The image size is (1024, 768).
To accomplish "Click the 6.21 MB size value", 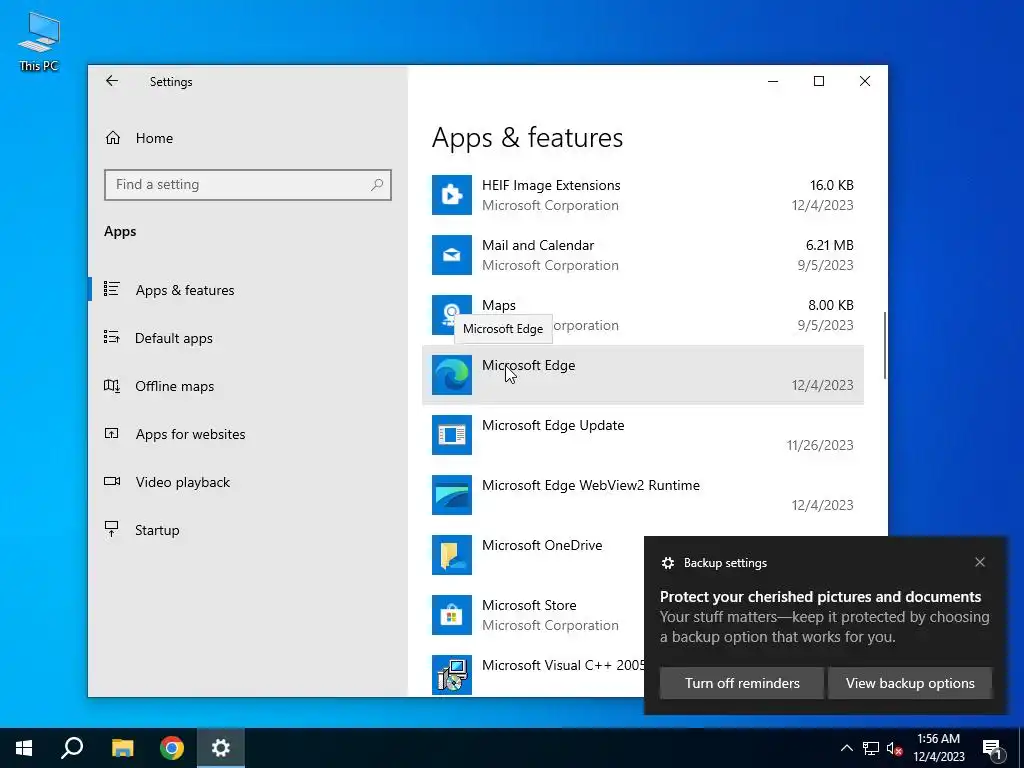I will 829,245.
